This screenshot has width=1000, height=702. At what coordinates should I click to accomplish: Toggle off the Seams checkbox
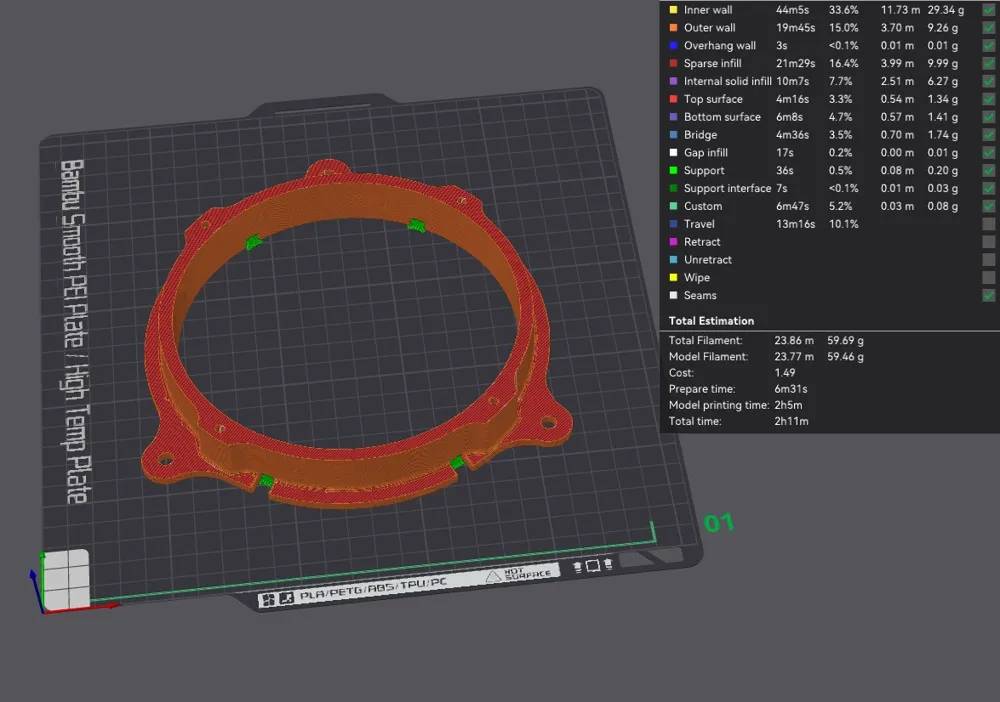click(988, 295)
